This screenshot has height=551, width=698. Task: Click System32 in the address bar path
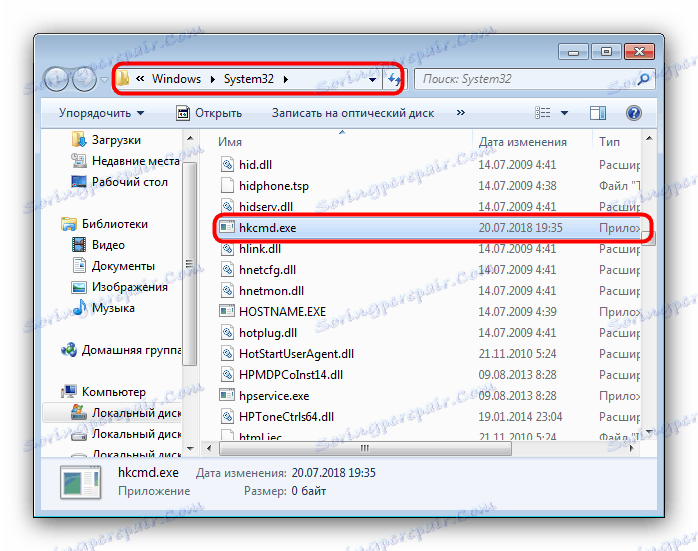point(248,79)
